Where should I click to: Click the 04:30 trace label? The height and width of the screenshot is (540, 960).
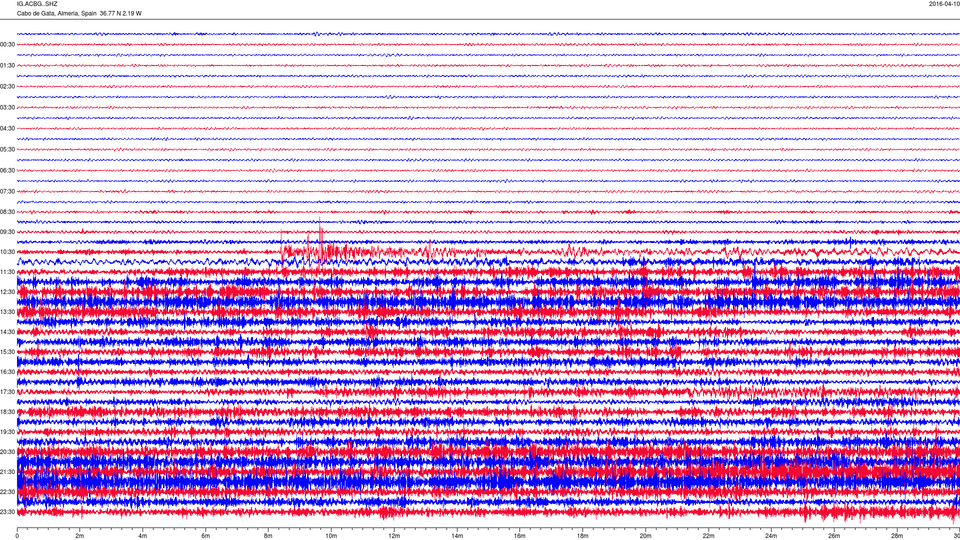coord(7,129)
